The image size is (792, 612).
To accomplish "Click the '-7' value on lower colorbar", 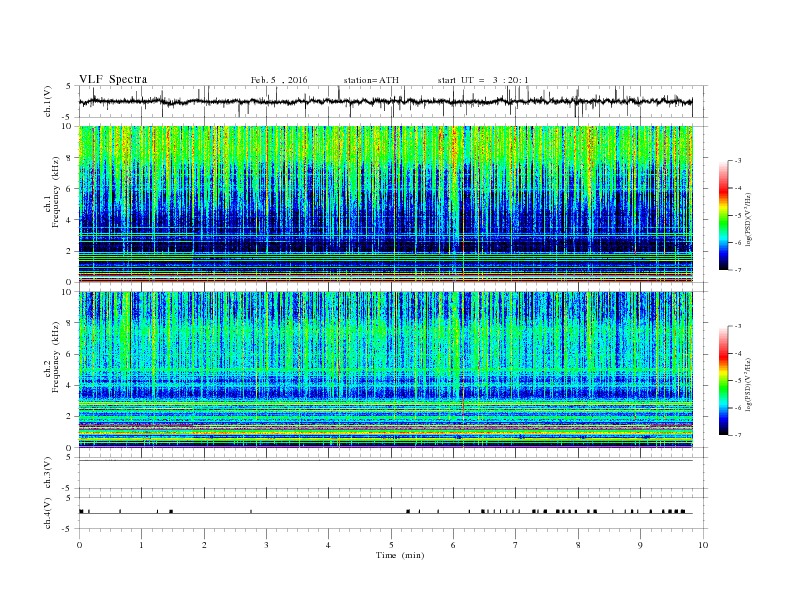I will pos(738,435).
